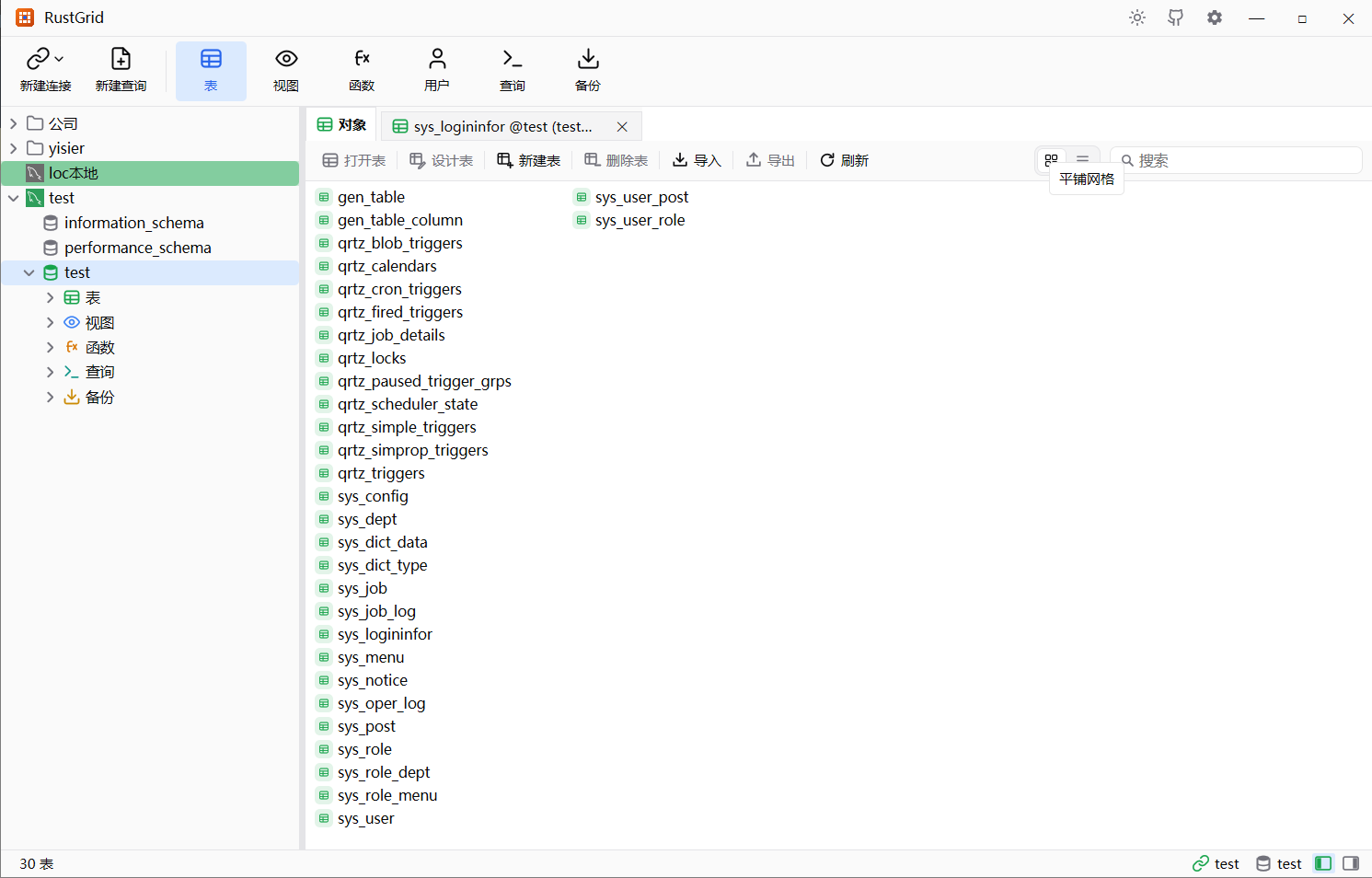Open the 新建连接 new connection tool
The height and width of the screenshot is (878, 1372).
[45, 71]
